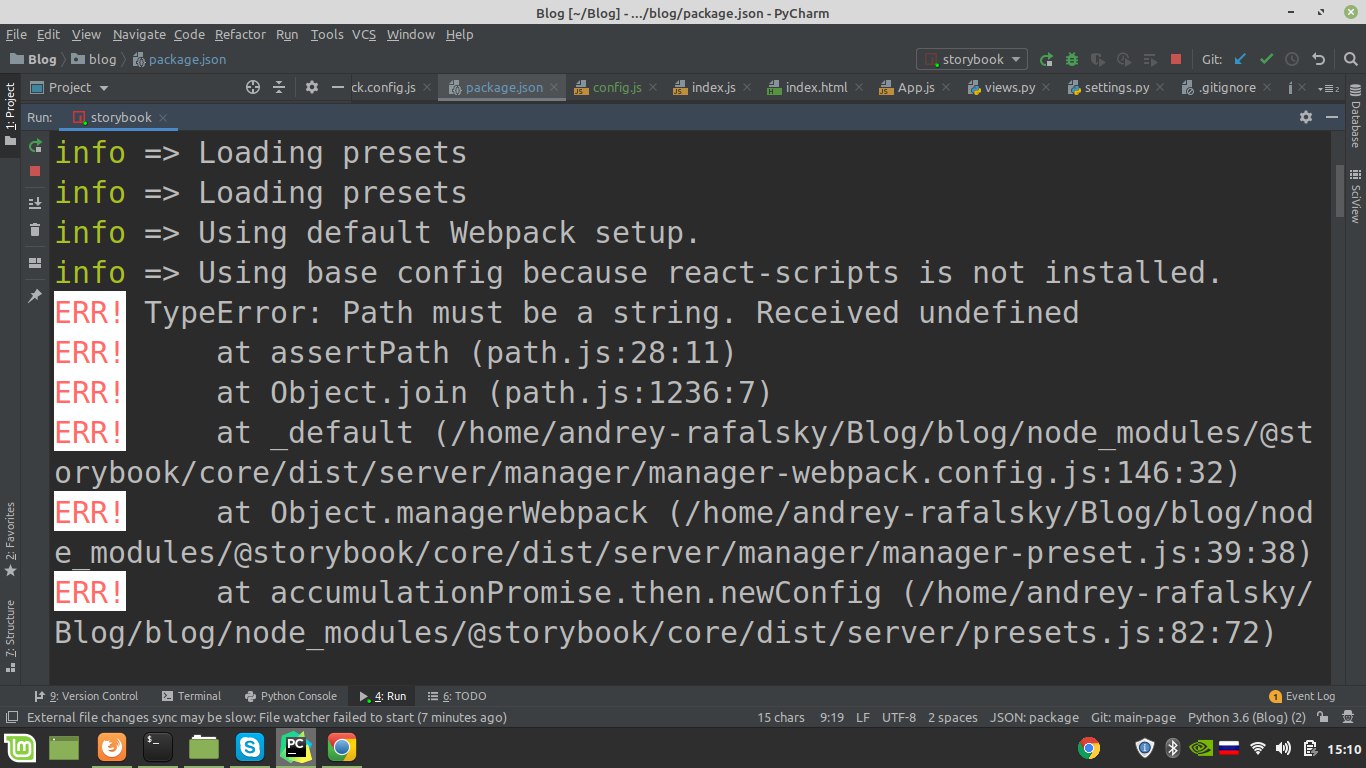
Task: Pin the storybook run tab
Action: pyautogui.click(x=35, y=296)
